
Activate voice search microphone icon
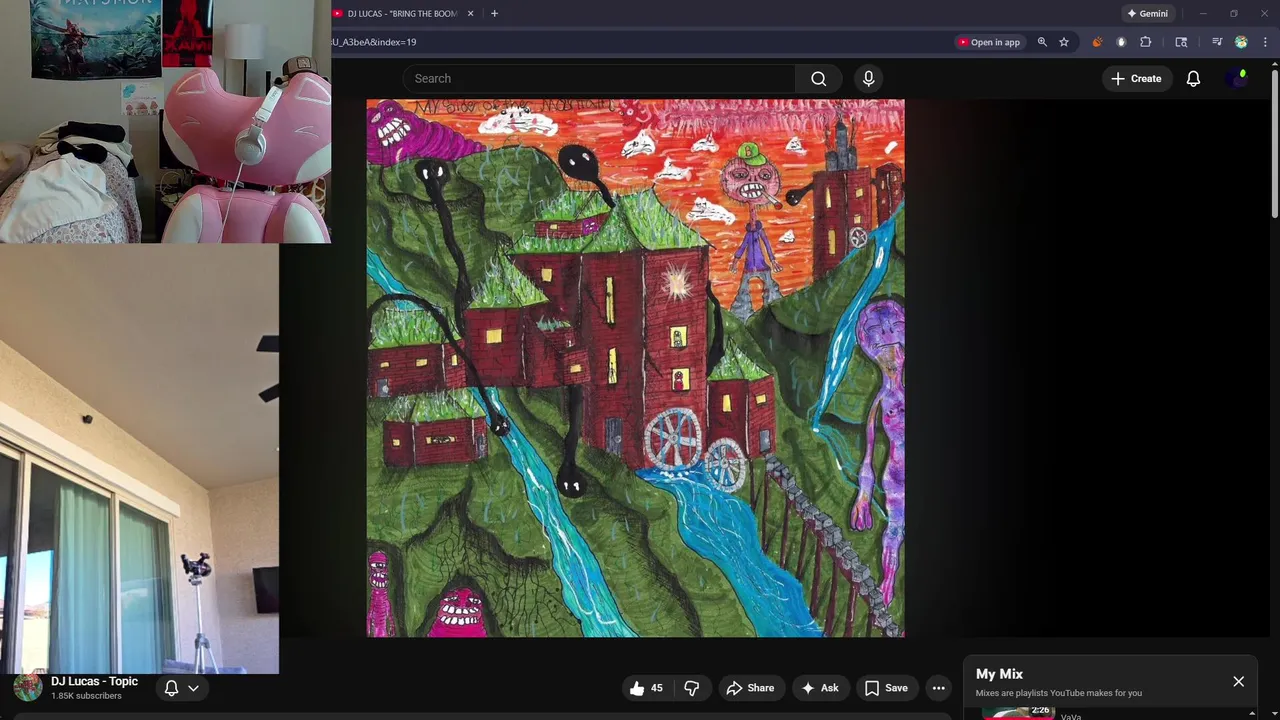868,78
